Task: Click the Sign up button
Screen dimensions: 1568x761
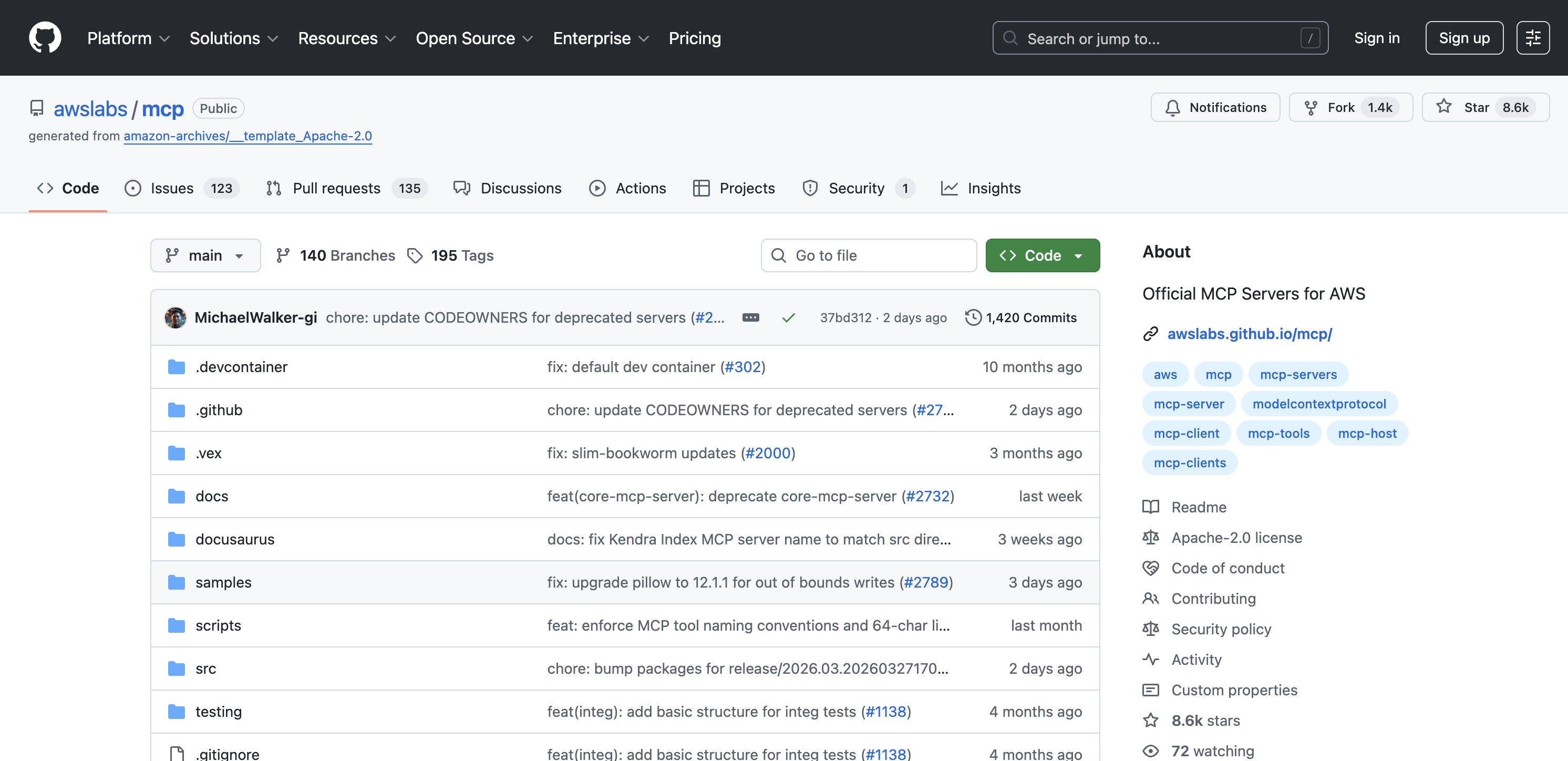Action: [1464, 38]
